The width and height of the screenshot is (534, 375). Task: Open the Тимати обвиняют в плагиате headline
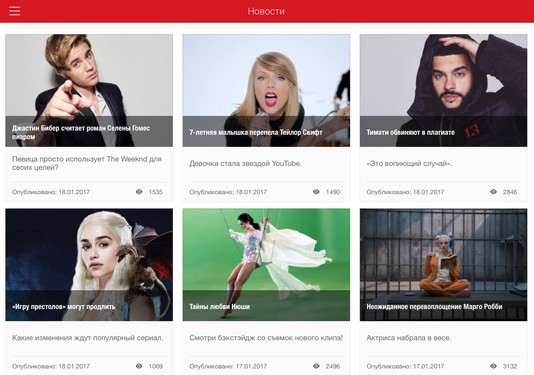point(410,132)
